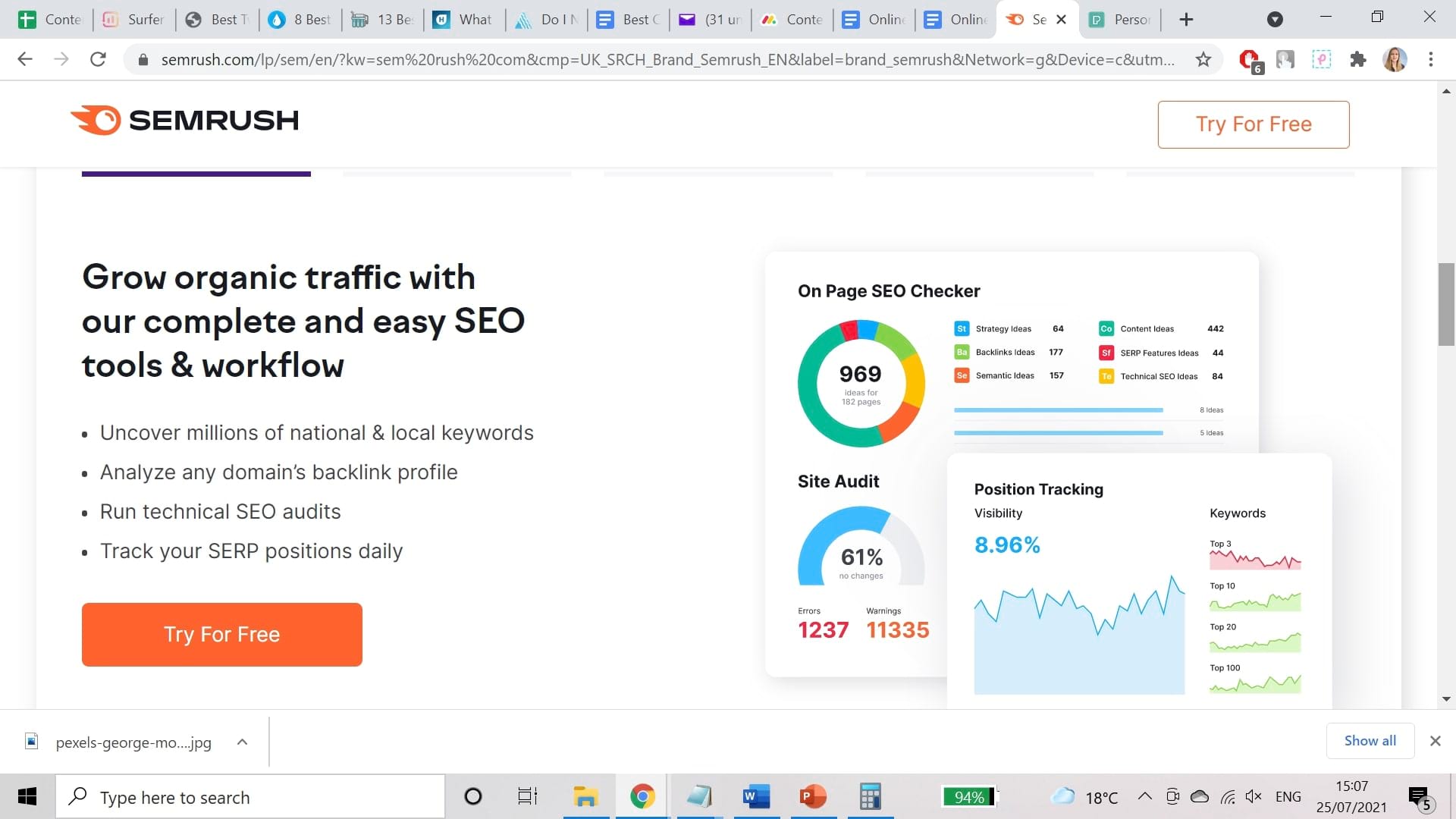
Task: Expand the pexels-george download options chevron
Action: [x=242, y=742]
